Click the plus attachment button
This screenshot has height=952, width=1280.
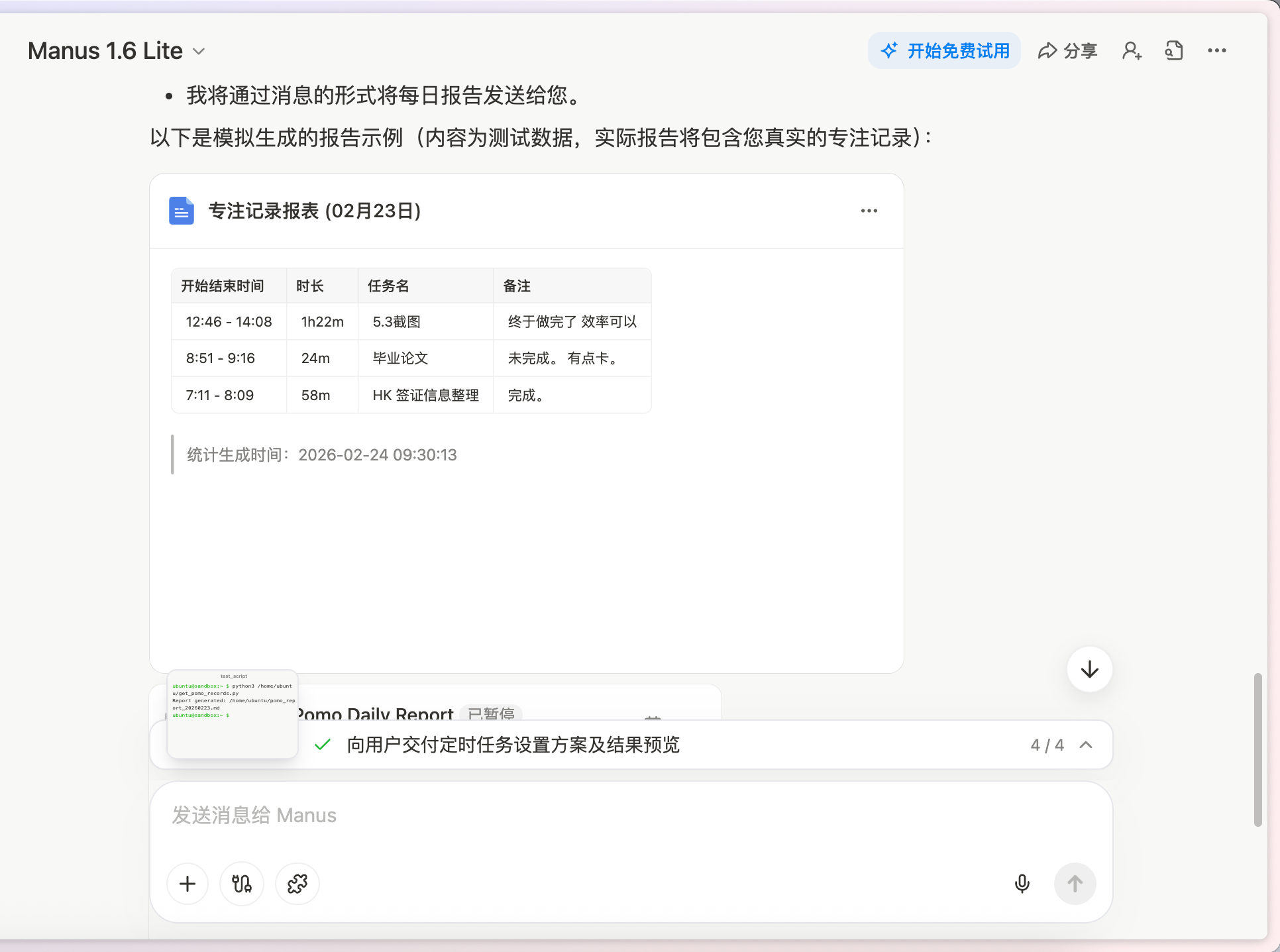click(x=187, y=884)
